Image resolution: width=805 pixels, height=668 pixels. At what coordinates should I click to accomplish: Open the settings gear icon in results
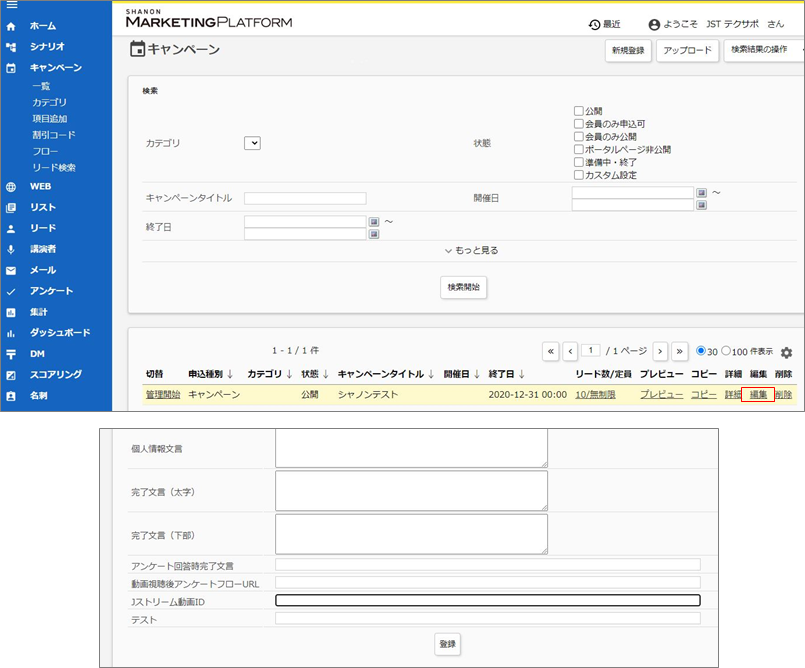(x=786, y=353)
